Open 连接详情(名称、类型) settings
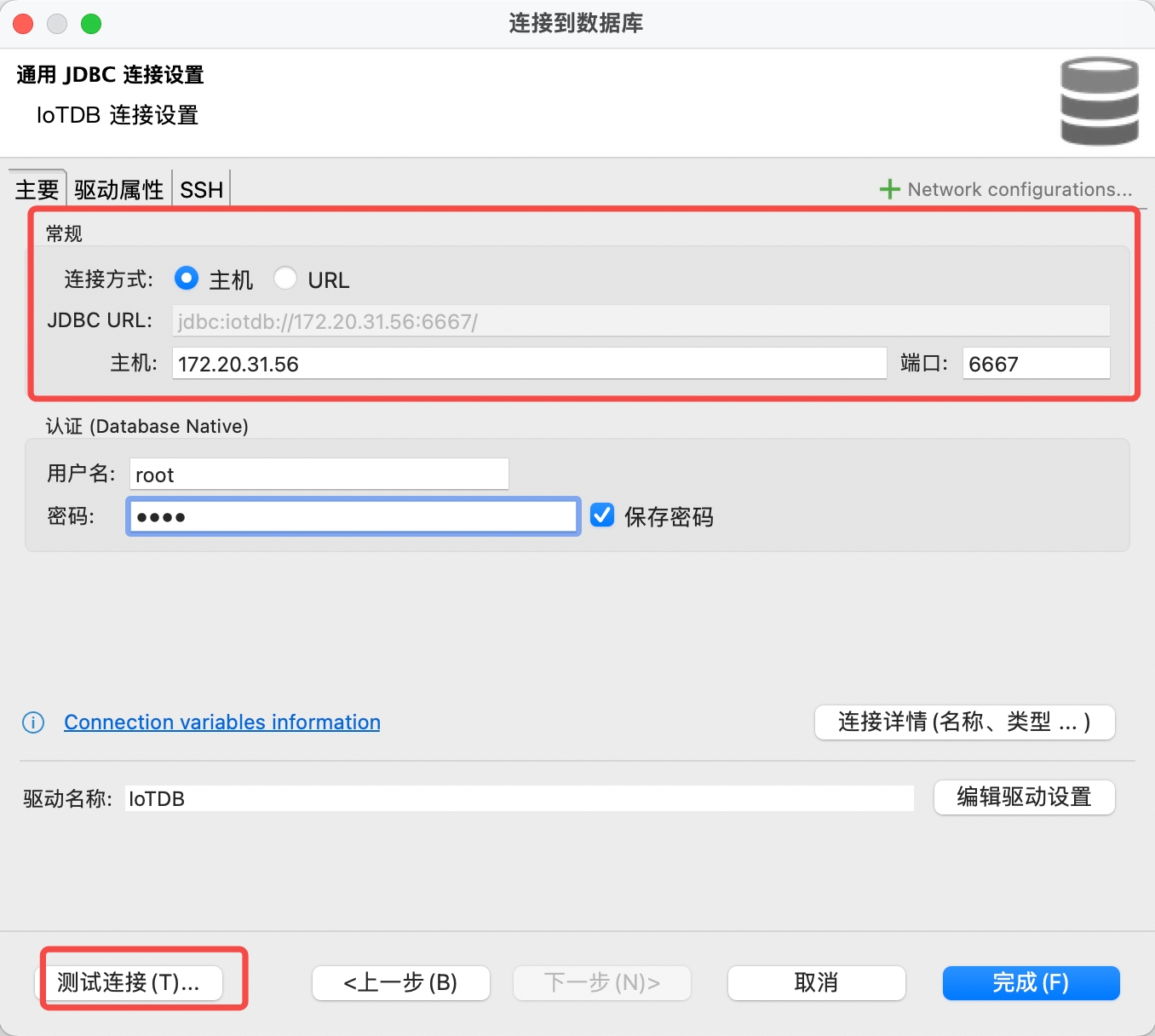1155x1036 pixels. pos(963,722)
